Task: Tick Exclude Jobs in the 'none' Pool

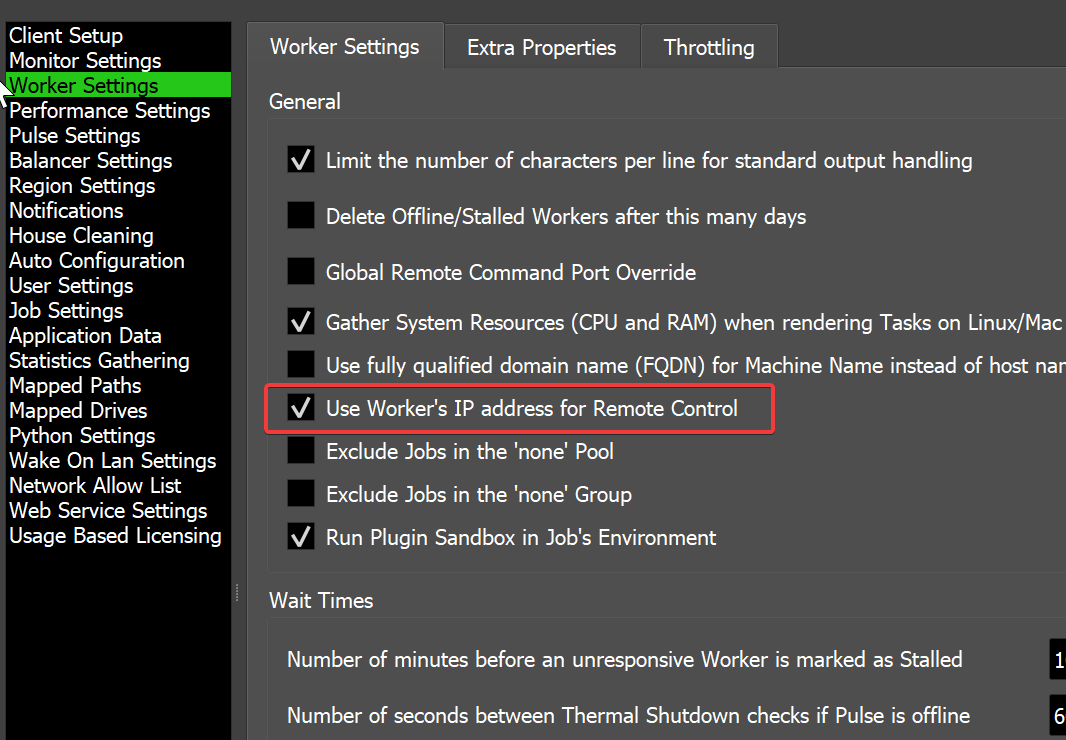Action: pos(301,451)
